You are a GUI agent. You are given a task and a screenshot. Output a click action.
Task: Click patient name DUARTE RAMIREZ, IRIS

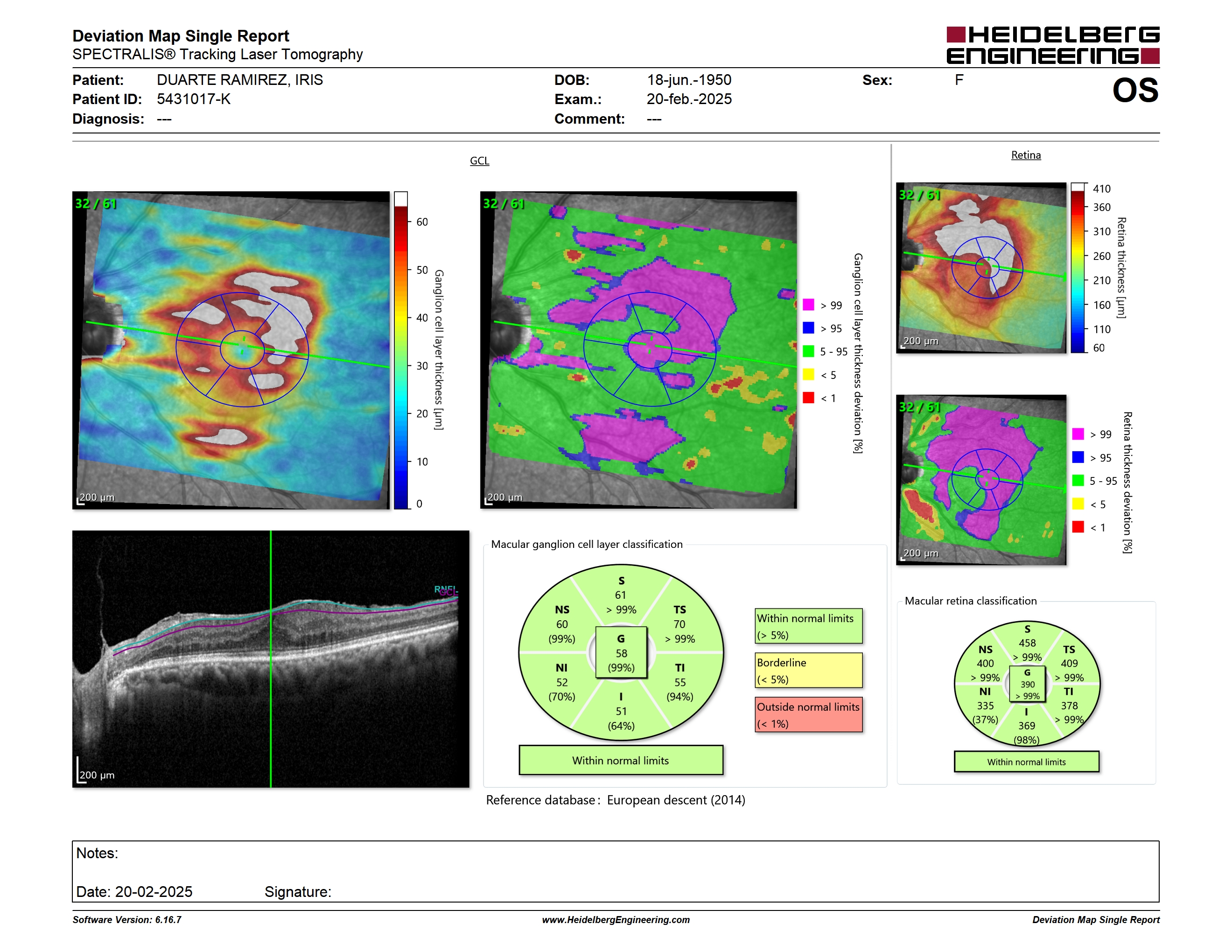coord(240,80)
